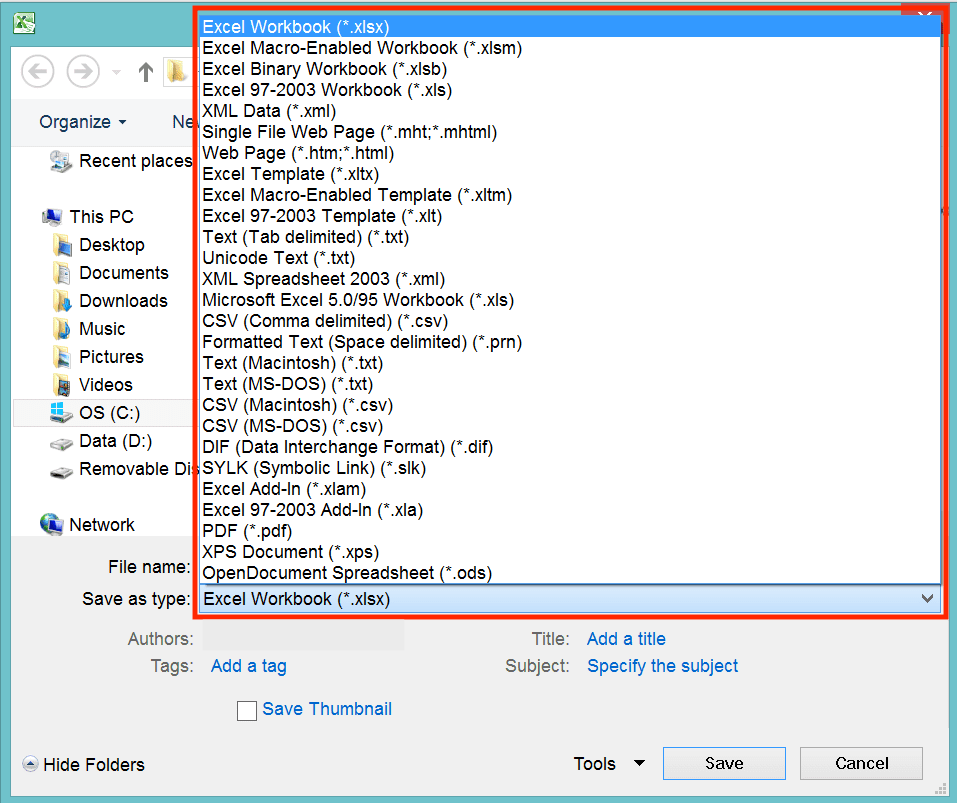
Task: Click the Data (D:) drive icon
Action: (61, 444)
